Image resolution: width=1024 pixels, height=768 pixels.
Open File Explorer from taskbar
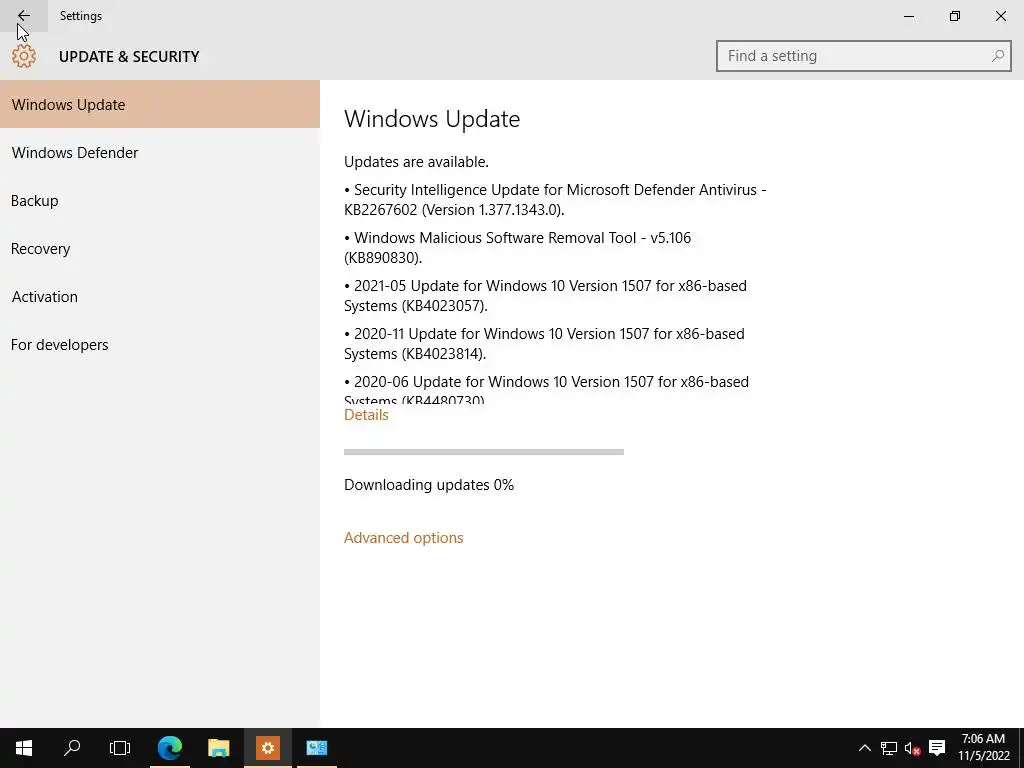pos(219,748)
